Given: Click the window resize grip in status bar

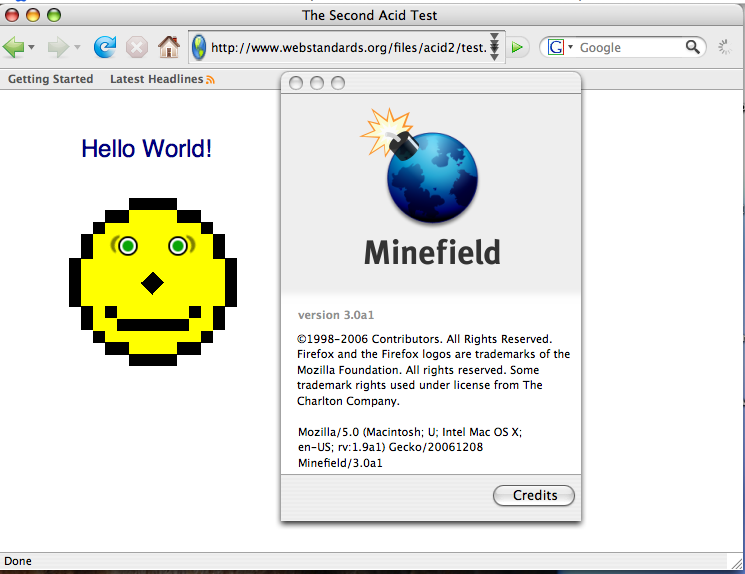Looking at the screenshot, I should click(x=736, y=562).
